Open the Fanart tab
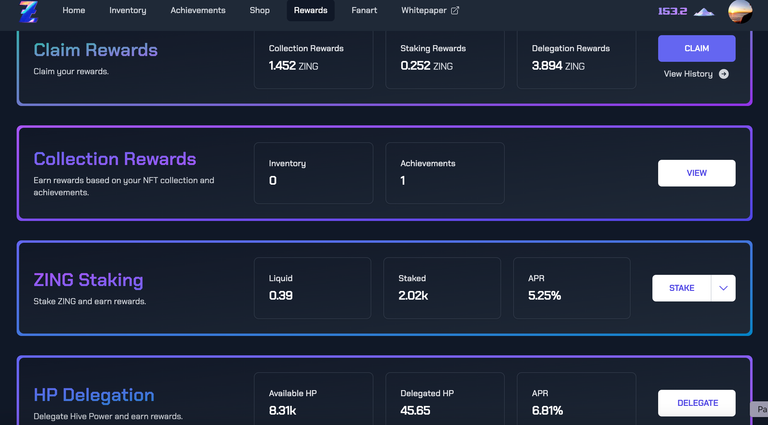 pos(364,10)
